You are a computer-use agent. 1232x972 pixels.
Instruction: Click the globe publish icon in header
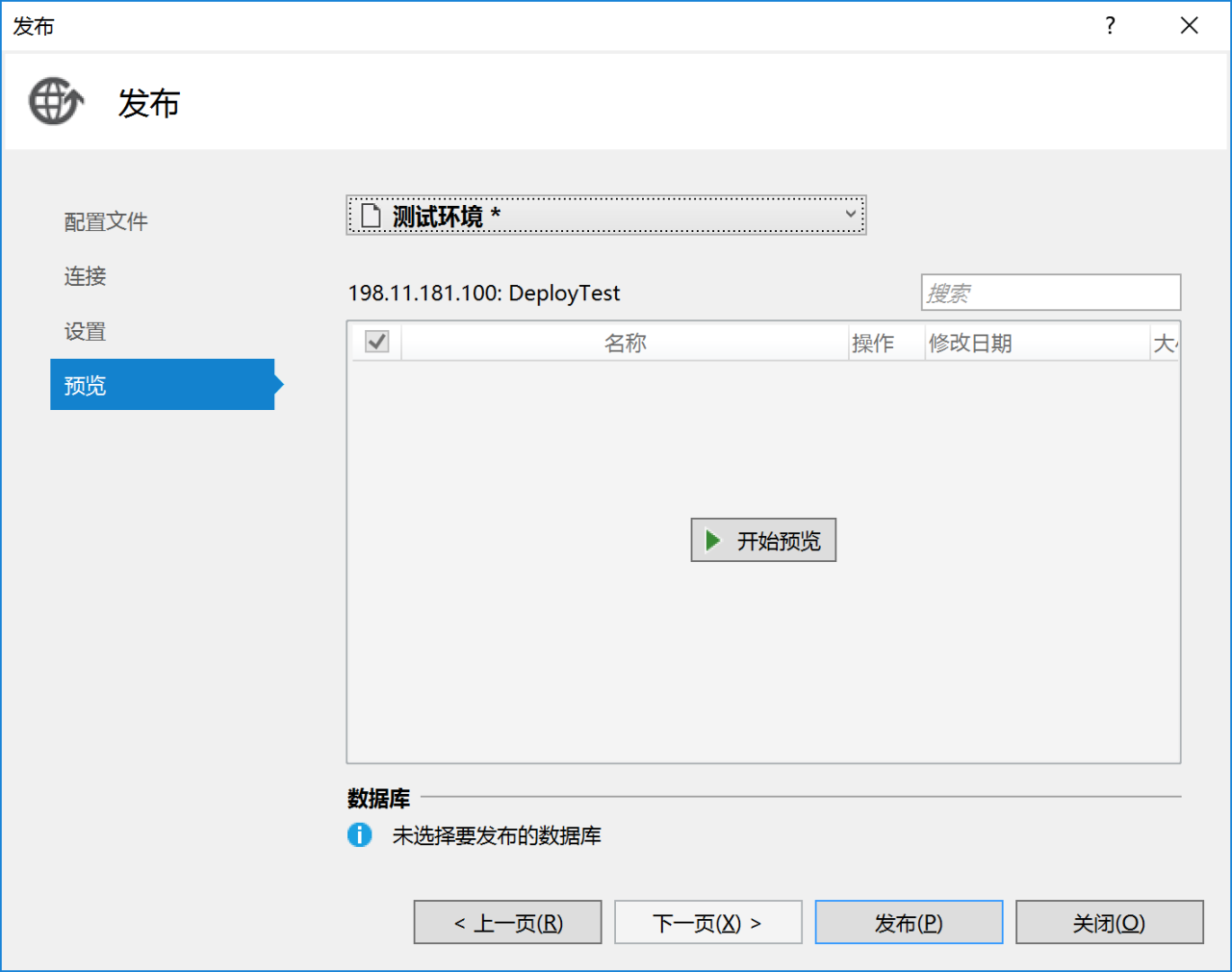pos(57,101)
